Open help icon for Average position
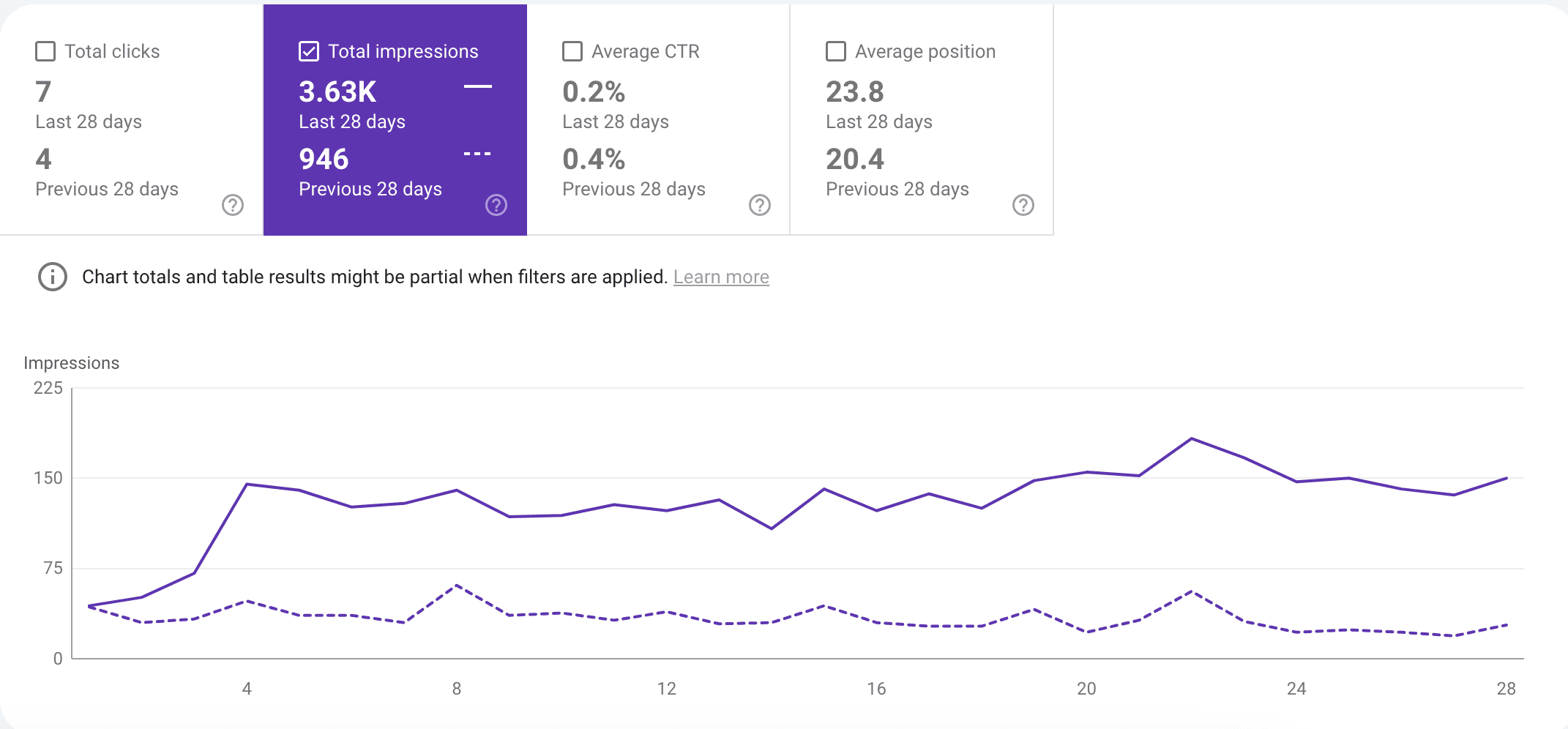The image size is (1568, 729). coord(1023,205)
